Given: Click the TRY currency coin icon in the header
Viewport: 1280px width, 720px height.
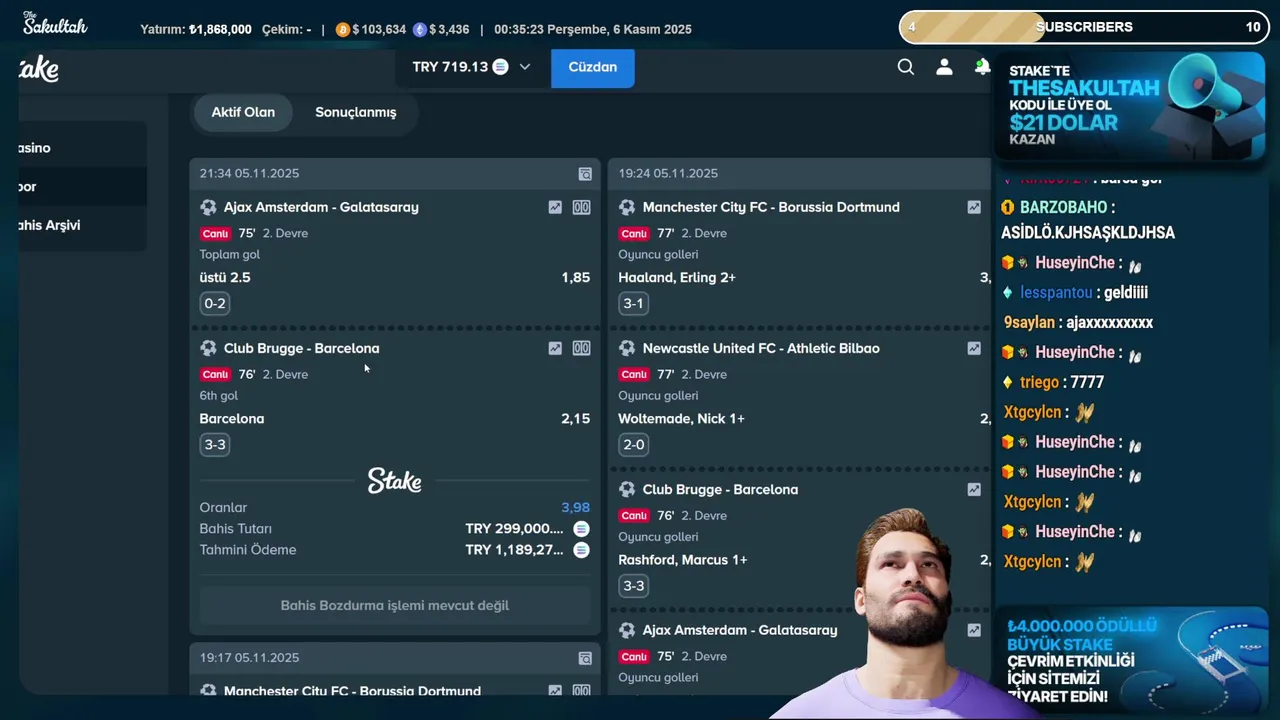Looking at the screenshot, I should click(x=500, y=67).
